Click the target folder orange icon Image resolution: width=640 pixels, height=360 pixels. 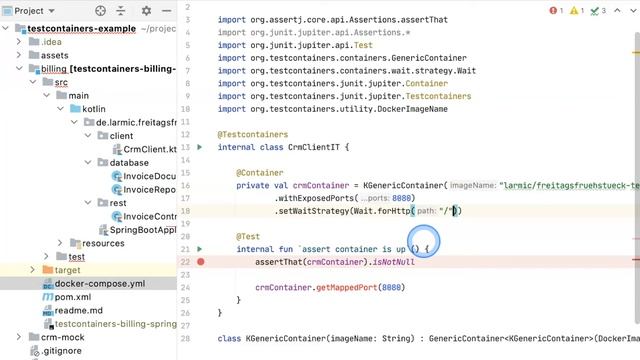pos(48,270)
